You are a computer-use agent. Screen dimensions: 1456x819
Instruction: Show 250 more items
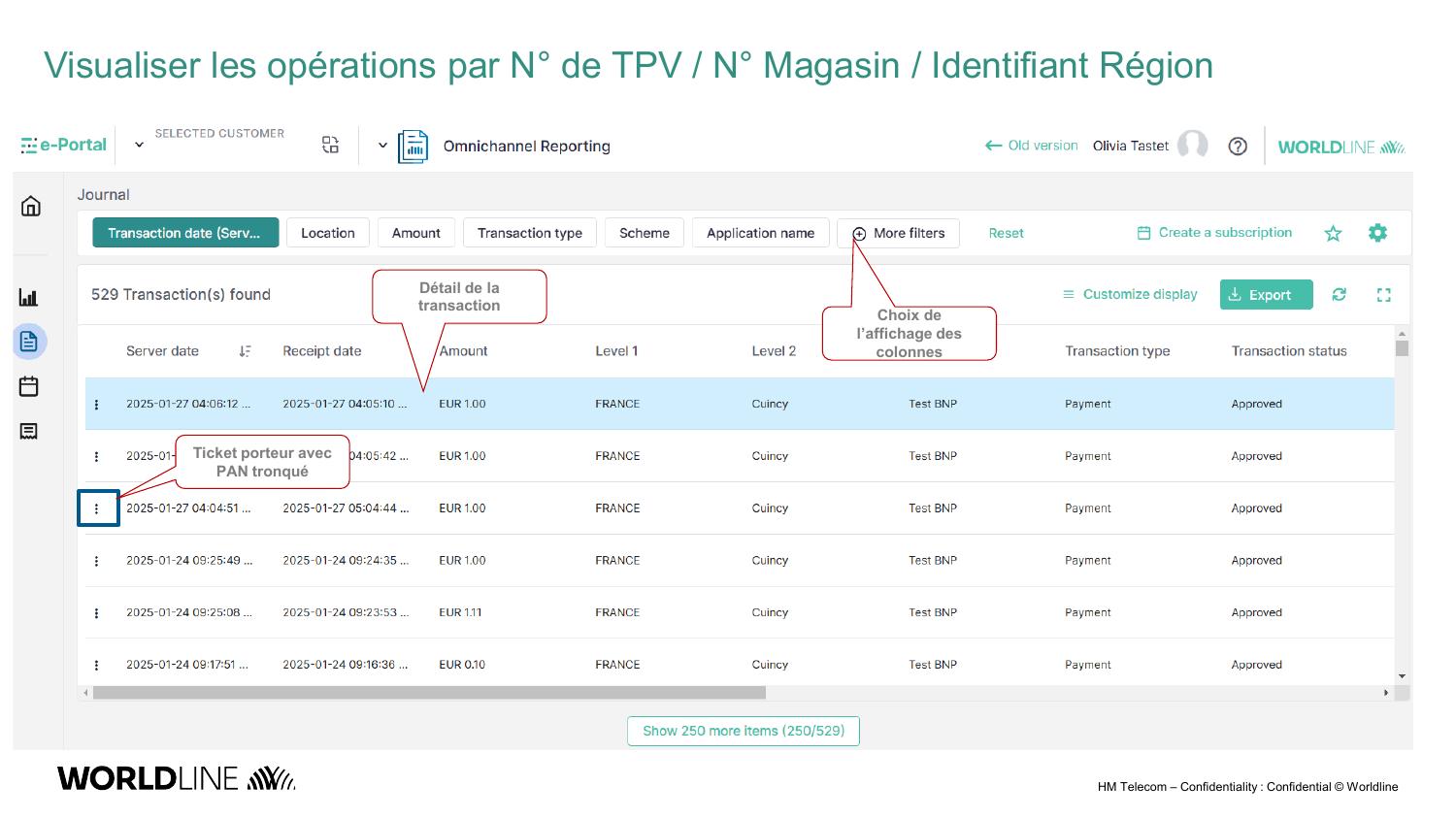tap(744, 731)
